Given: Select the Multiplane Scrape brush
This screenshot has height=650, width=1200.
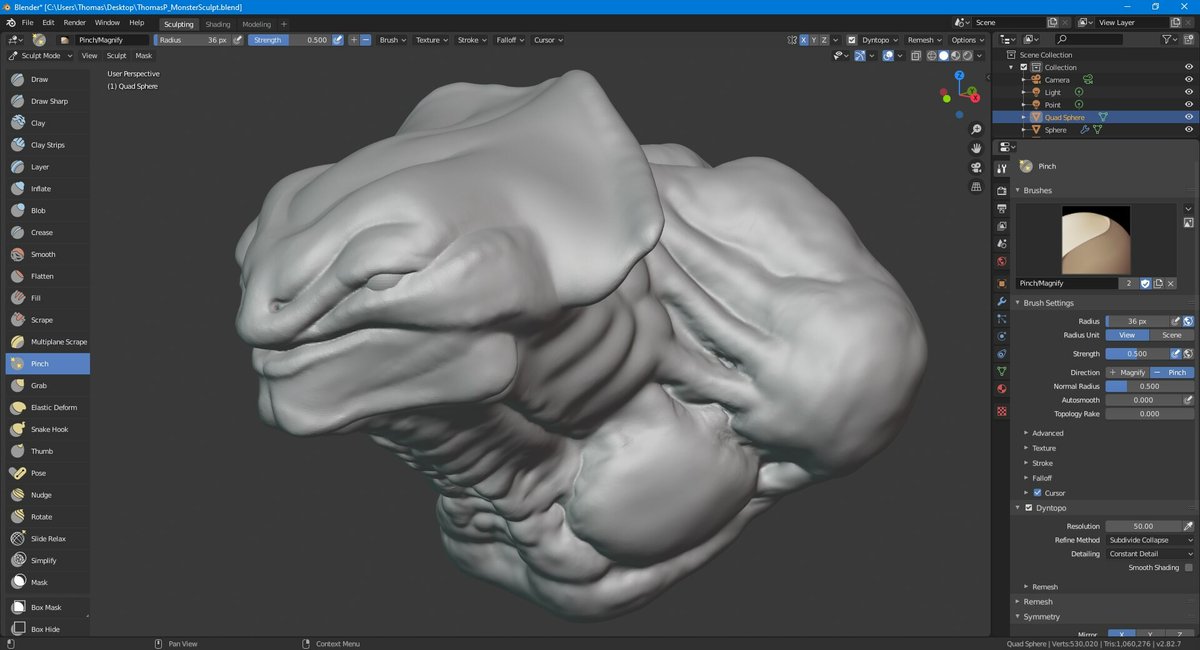Looking at the screenshot, I should coord(47,342).
